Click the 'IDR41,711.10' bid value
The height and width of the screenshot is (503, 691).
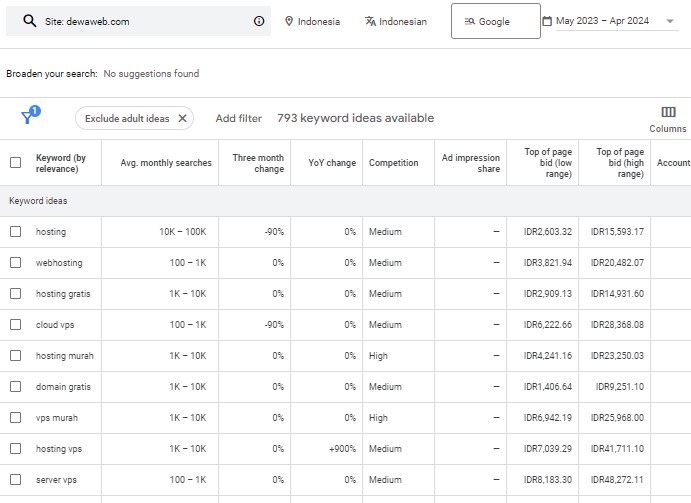click(617, 449)
